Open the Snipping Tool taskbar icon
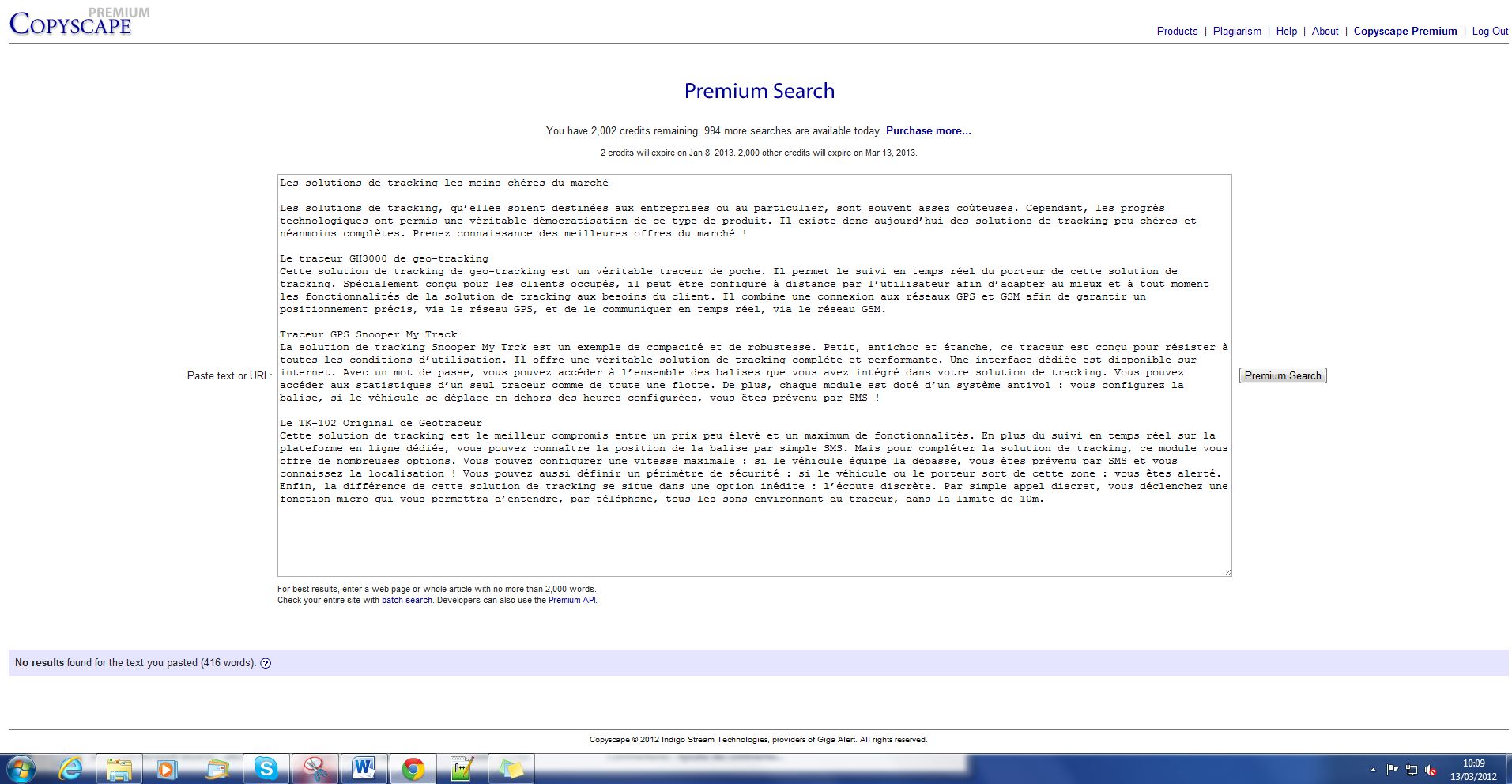 tap(315, 768)
